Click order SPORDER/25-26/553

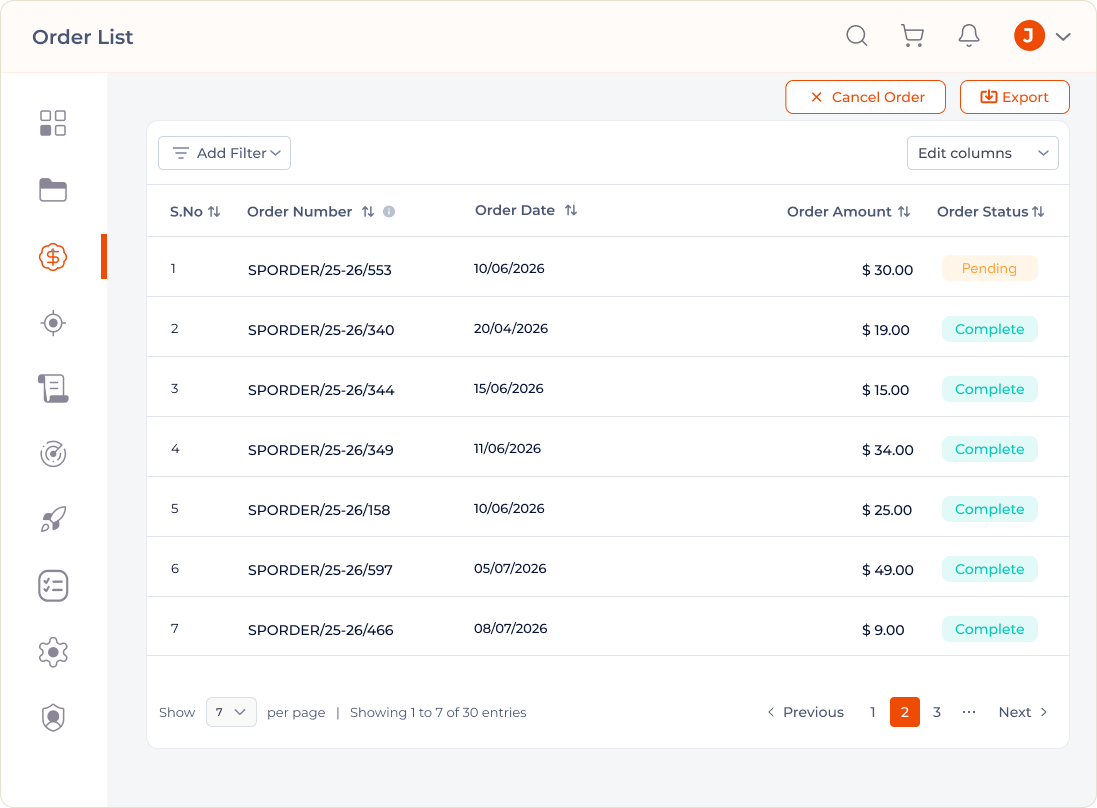[320, 270]
